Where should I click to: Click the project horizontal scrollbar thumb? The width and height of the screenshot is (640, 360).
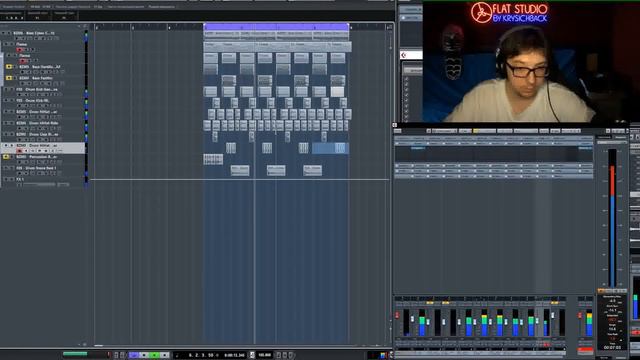(x=99, y=345)
